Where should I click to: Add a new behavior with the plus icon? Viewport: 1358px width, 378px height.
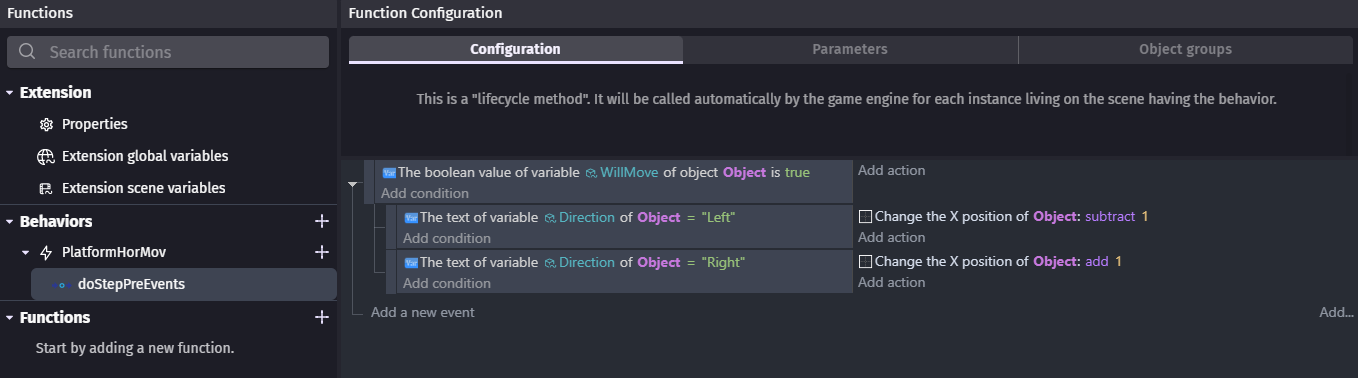[322, 221]
